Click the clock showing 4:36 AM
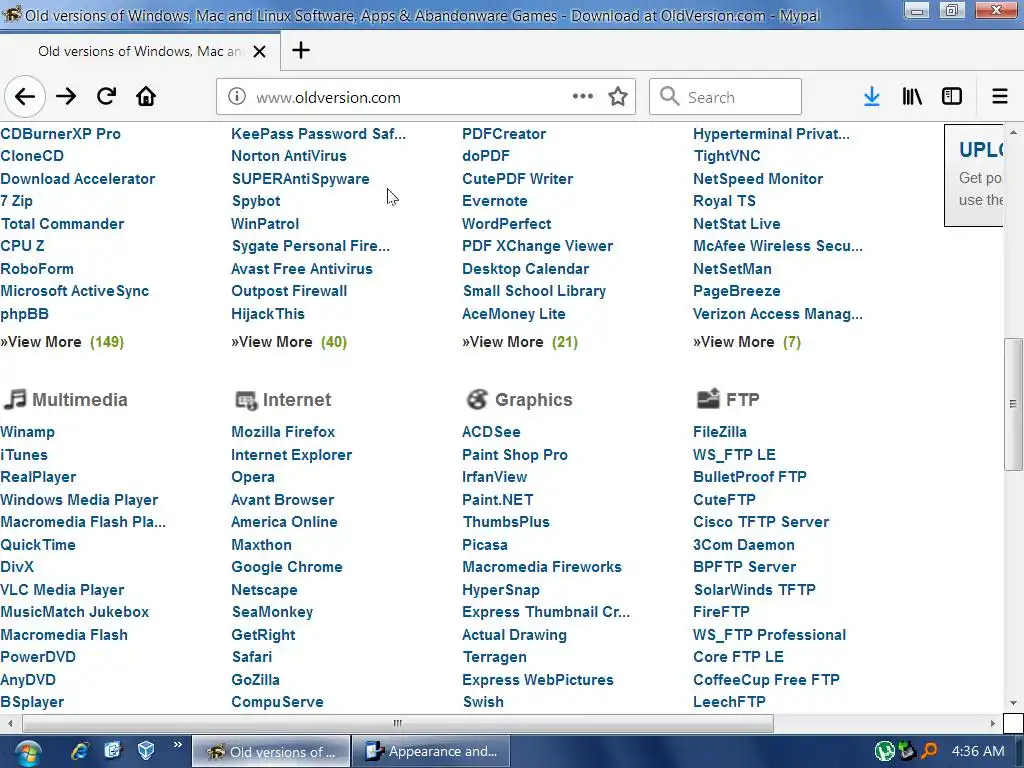 point(978,751)
